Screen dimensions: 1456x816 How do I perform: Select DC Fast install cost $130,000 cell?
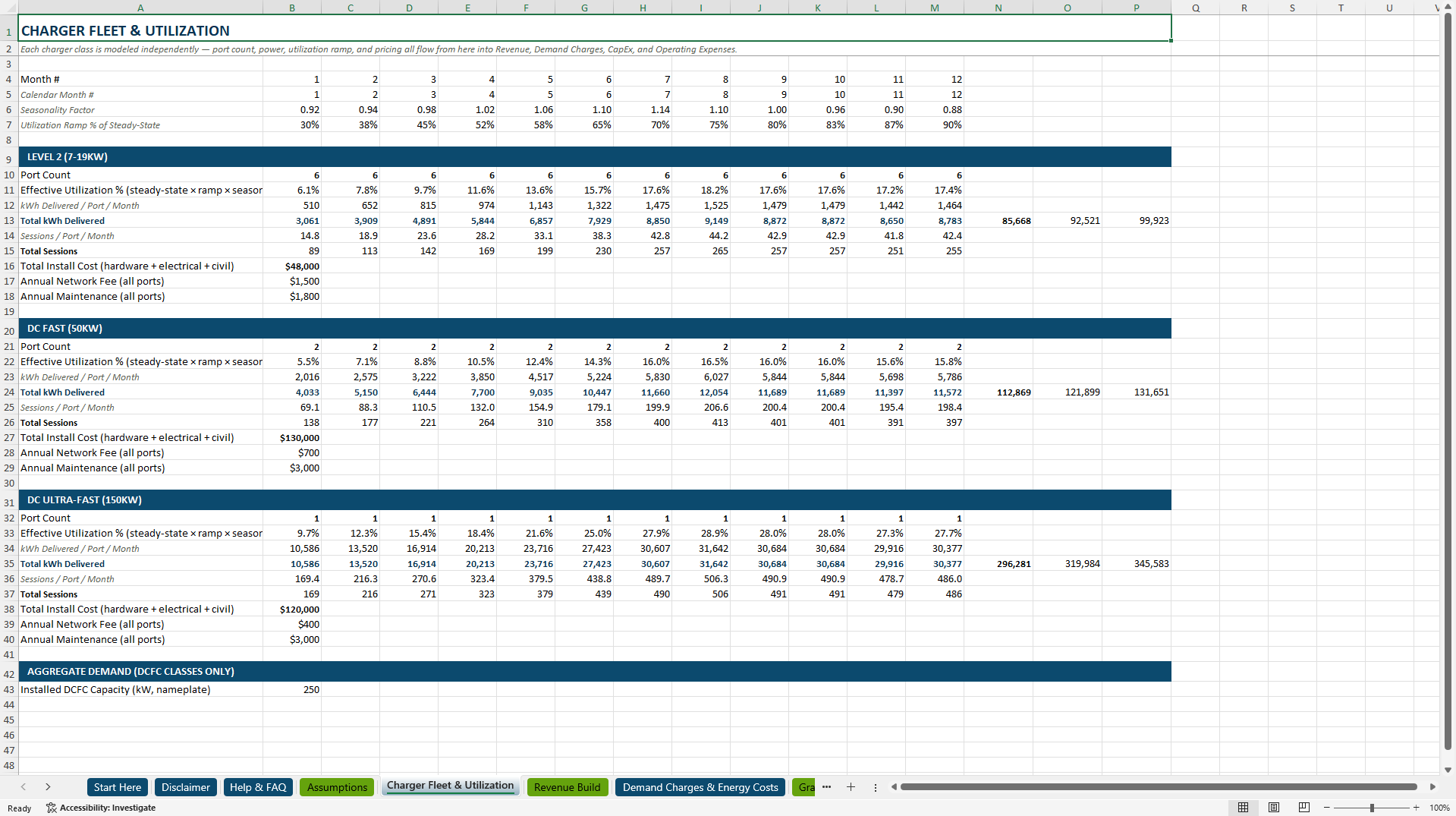292,438
